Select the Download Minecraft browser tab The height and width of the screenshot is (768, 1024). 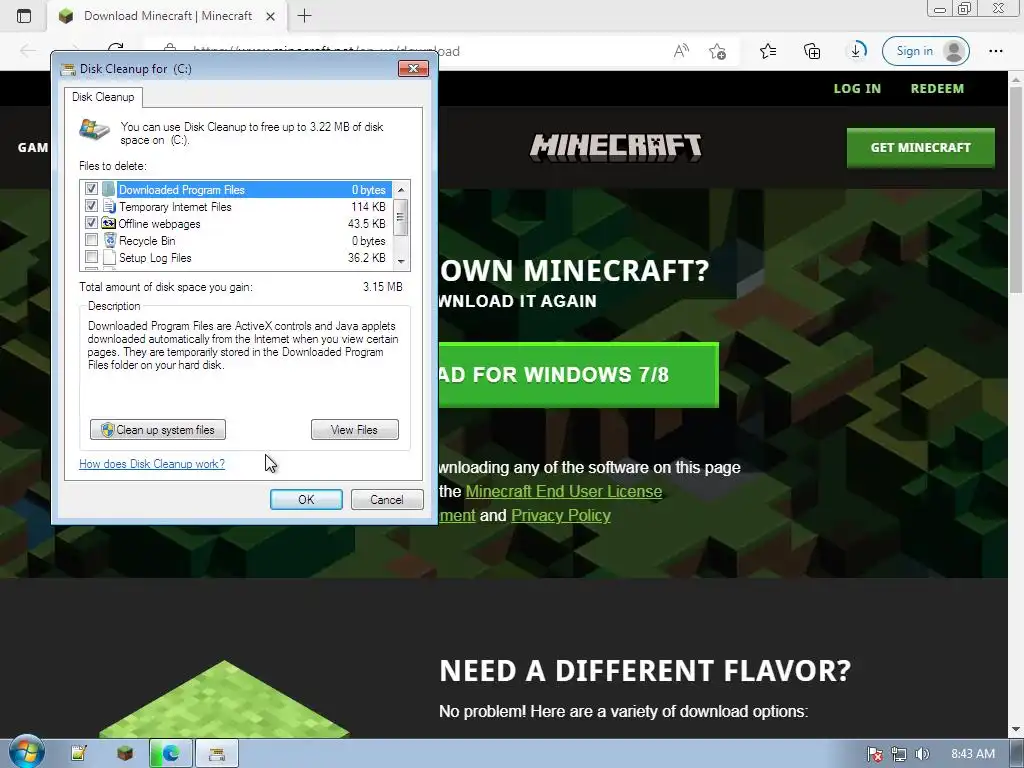167,16
